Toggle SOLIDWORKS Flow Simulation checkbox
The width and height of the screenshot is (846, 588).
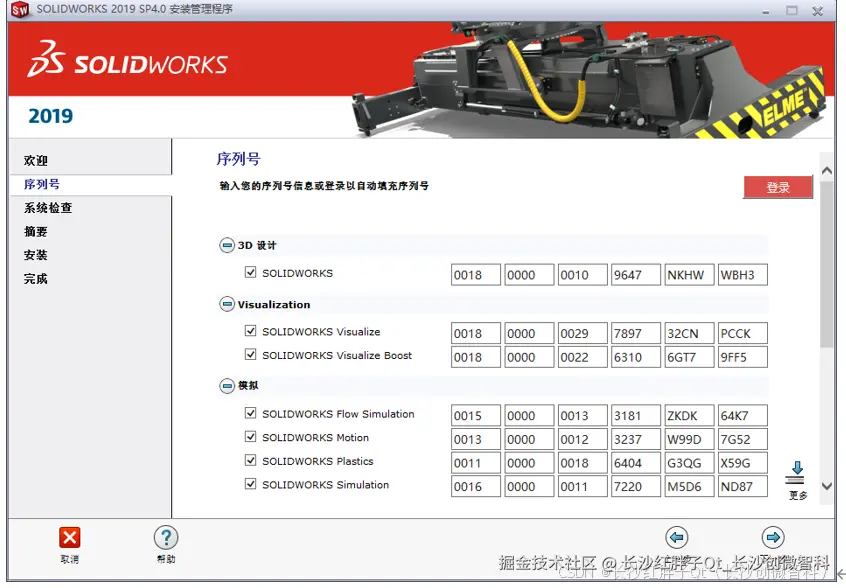[x=250, y=413]
